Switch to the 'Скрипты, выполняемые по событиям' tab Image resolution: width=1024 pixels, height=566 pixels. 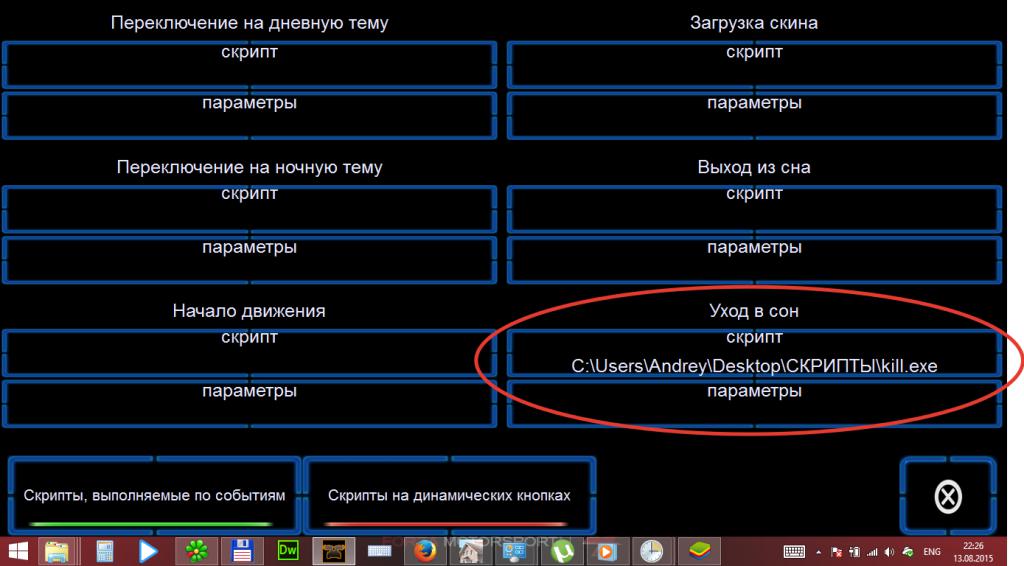click(x=154, y=495)
